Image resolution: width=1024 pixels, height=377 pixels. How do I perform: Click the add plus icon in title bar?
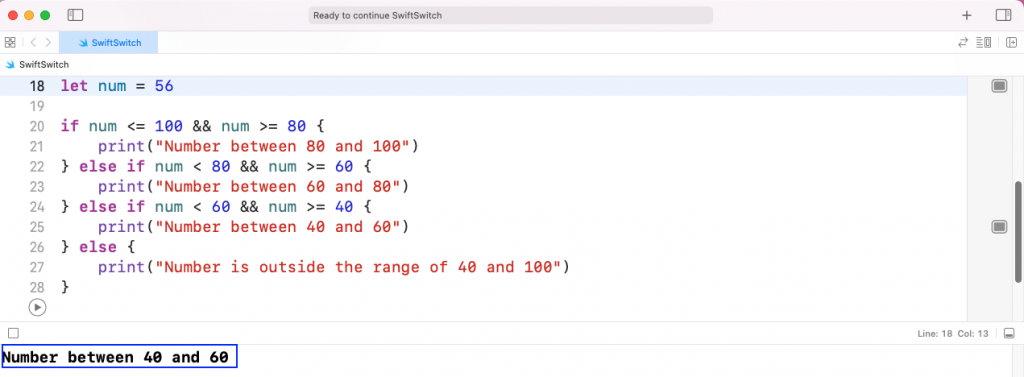[967, 15]
